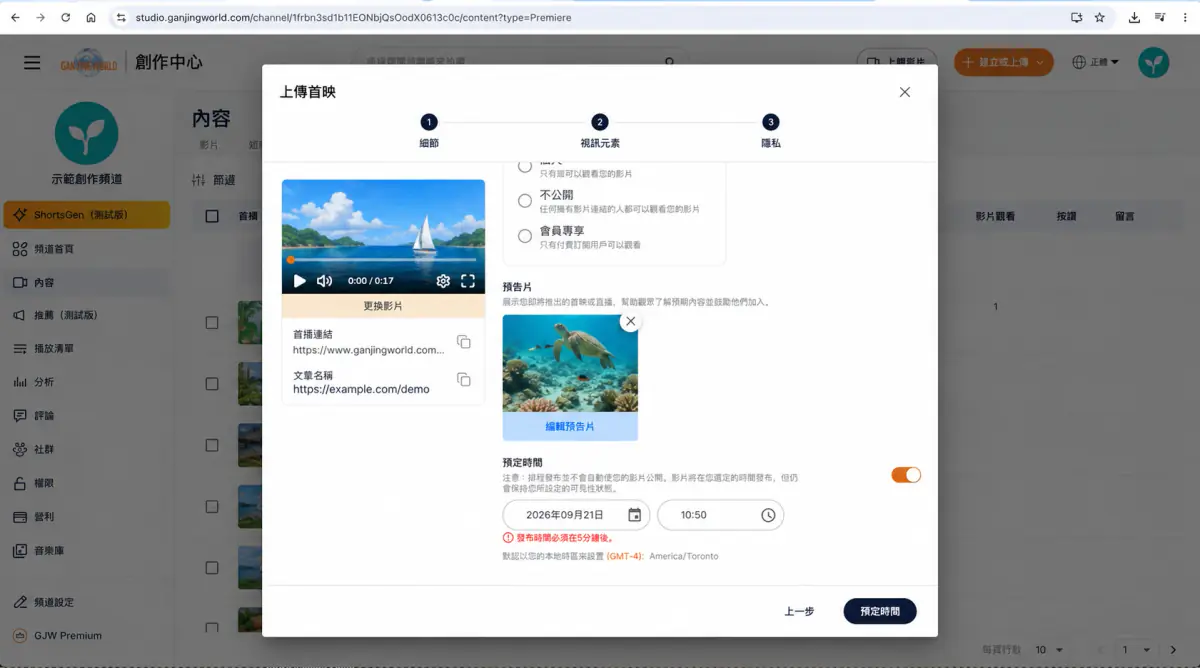Open the green leaf profile avatar
This screenshot has height=668, width=1200.
click(1153, 62)
